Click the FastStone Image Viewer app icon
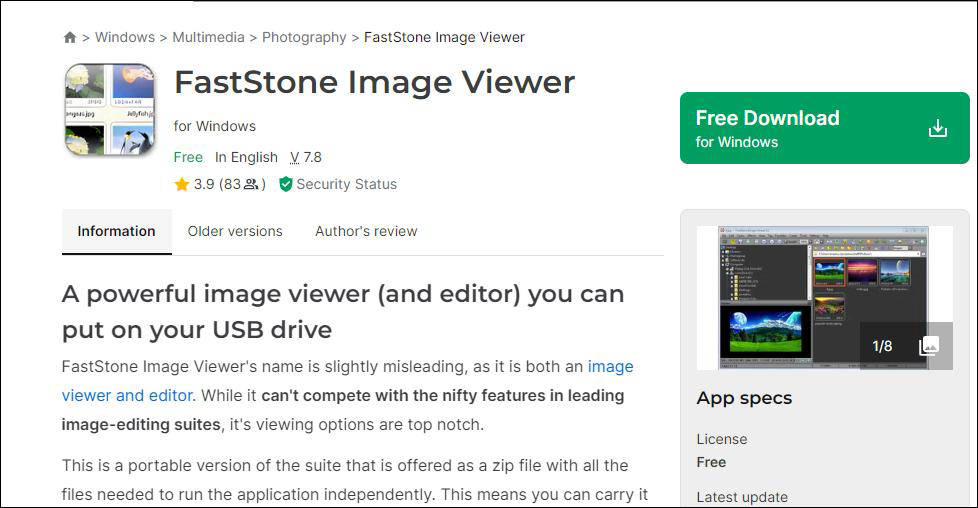The width and height of the screenshot is (978, 508). (110, 109)
